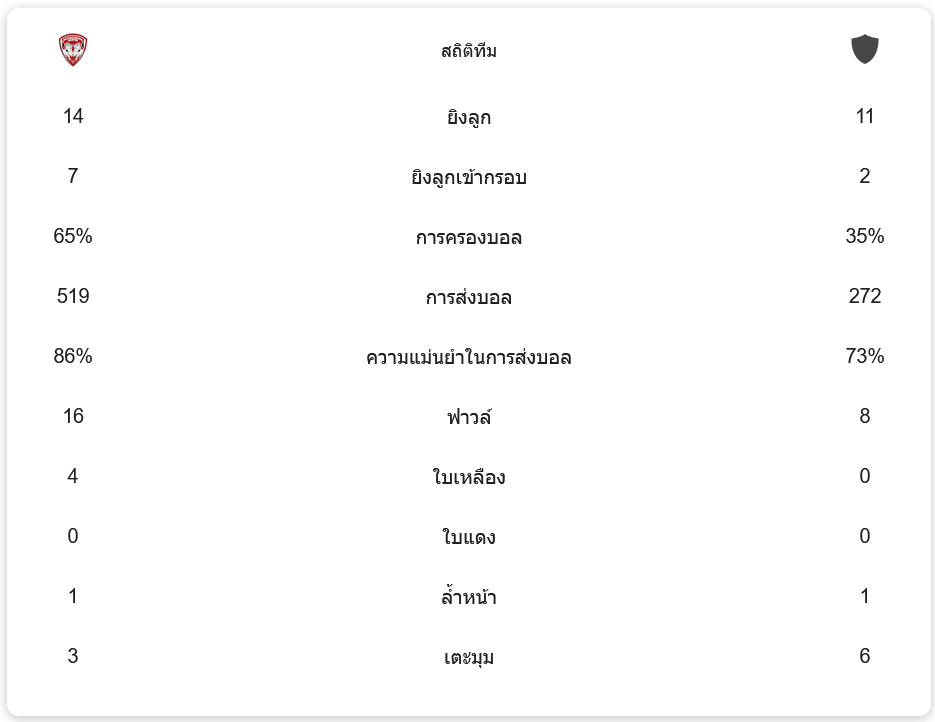
Task: Select the ใบเหลือง yellow cards label
Action: (468, 478)
